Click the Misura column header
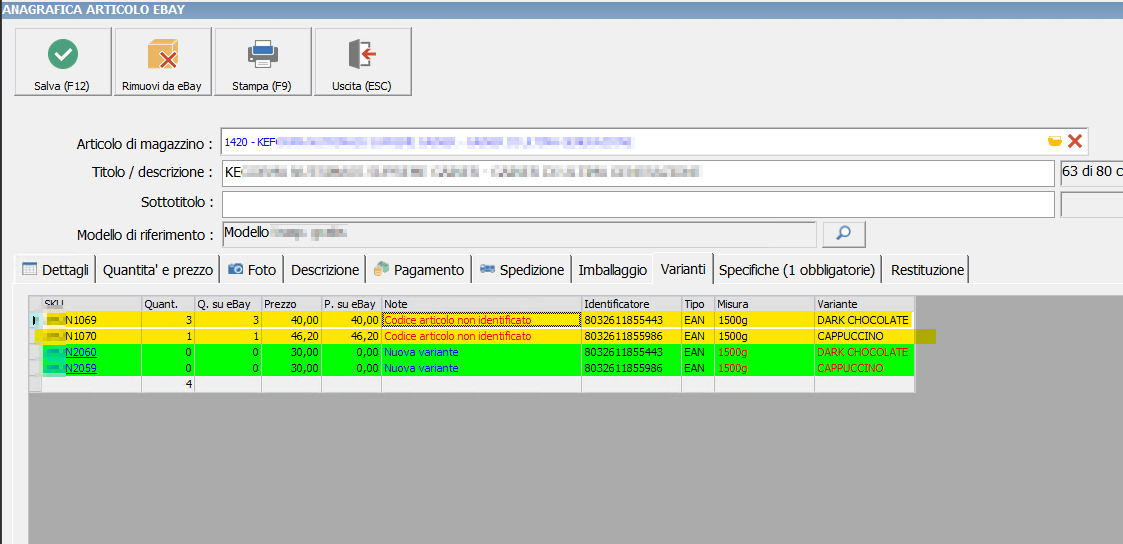The image size is (1123, 544). point(764,303)
